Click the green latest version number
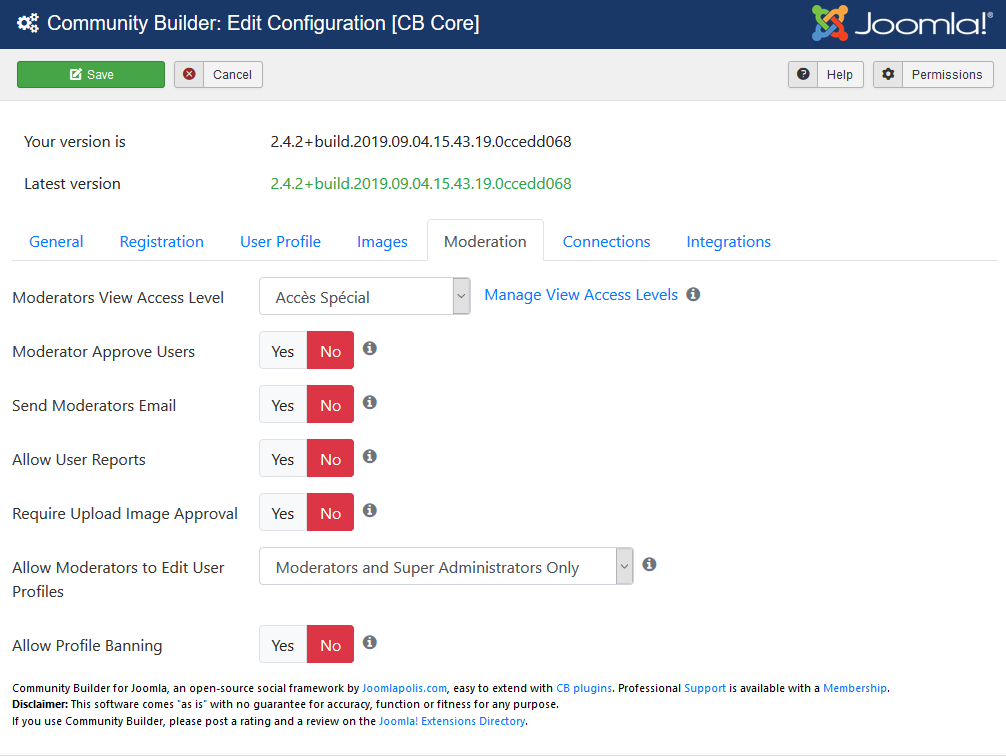This screenshot has height=756, width=1006. point(421,184)
